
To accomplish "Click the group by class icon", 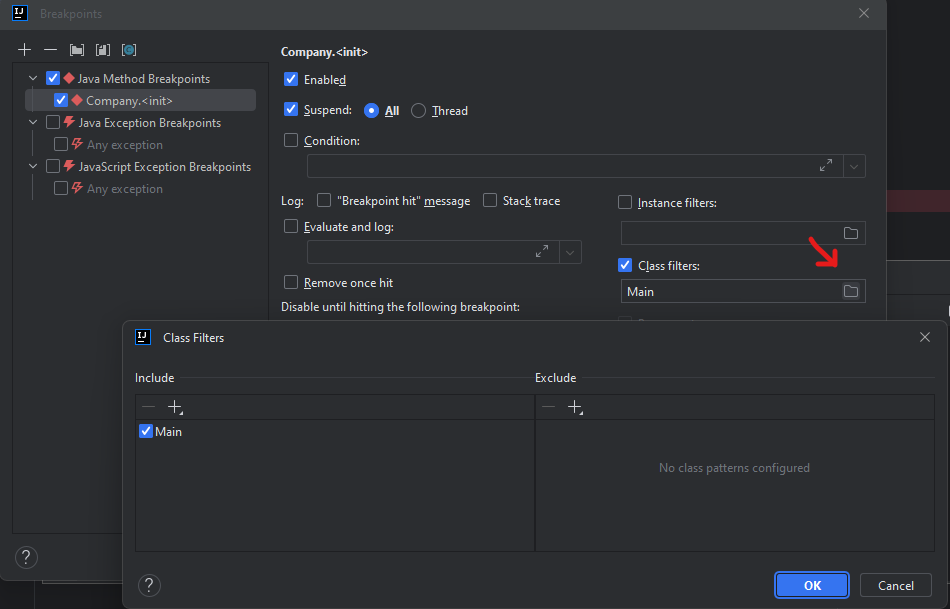I will (103, 49).
